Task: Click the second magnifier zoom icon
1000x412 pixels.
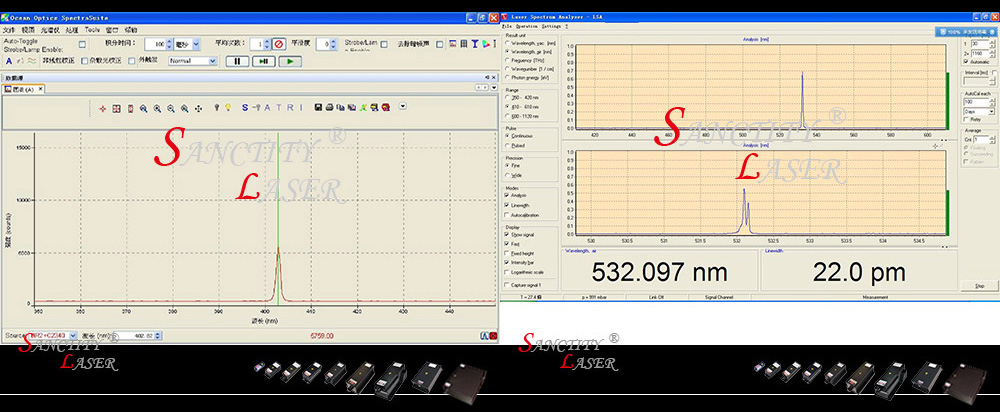Action: pyautogui.click(x=158, y=108)
